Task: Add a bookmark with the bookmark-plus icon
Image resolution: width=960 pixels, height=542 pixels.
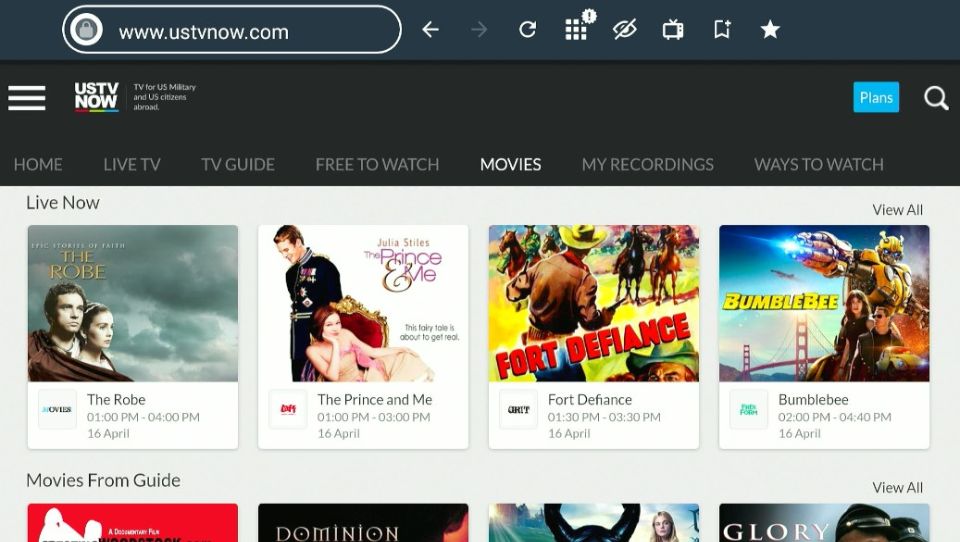Action: (722, 29)
